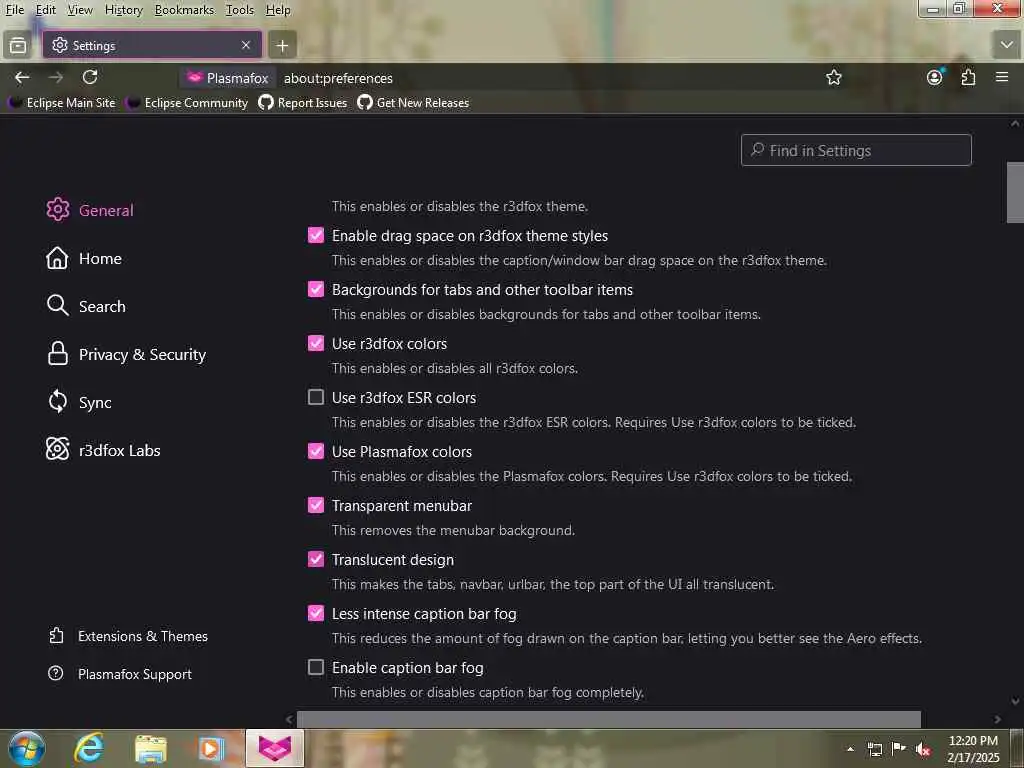Open the Edit menu
The height and width of the screenshot is (768, 1024).
[x=46, y=10]
